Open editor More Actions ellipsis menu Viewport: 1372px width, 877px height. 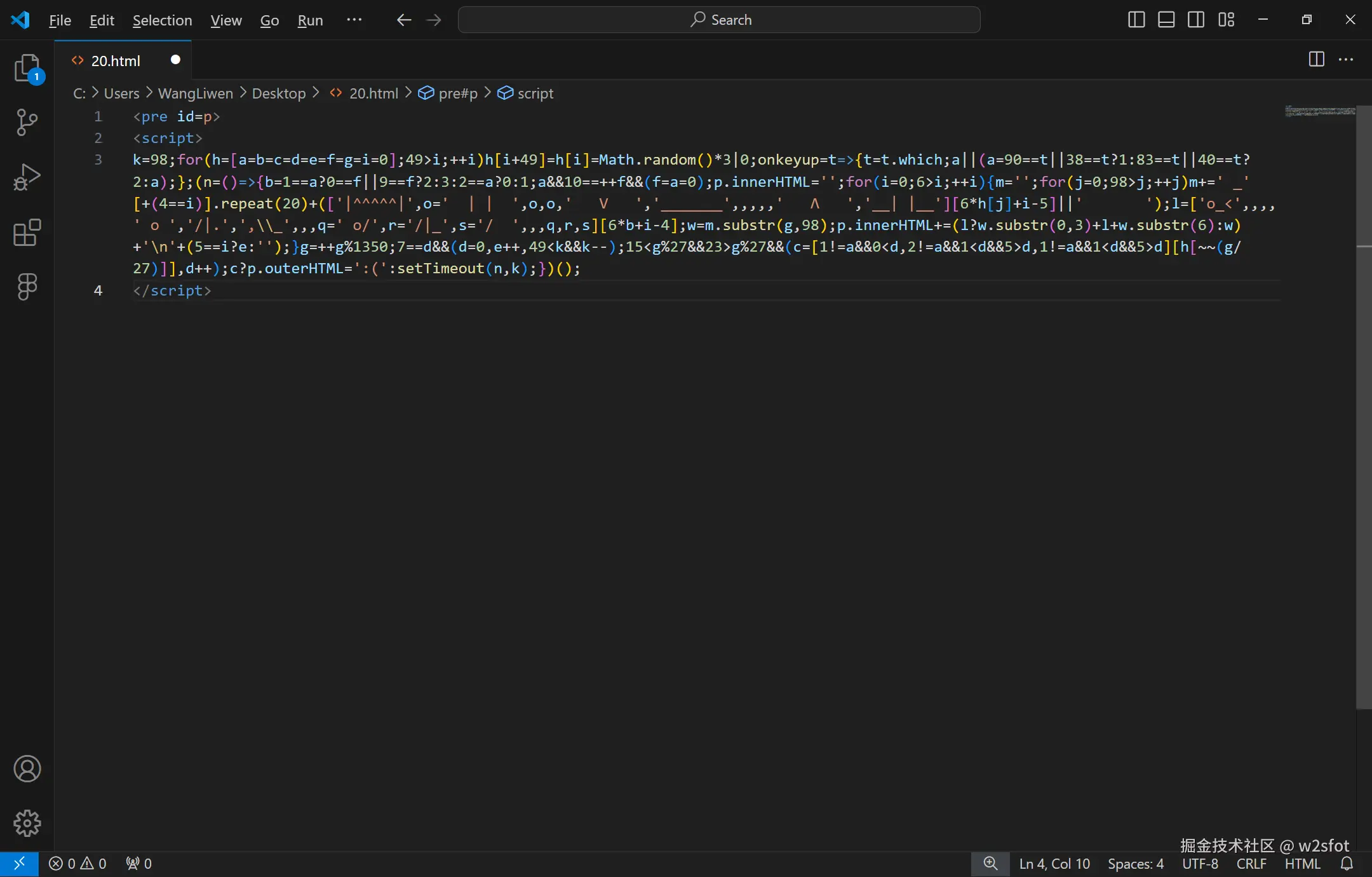pyautogui.click(x=1346, y=60)
